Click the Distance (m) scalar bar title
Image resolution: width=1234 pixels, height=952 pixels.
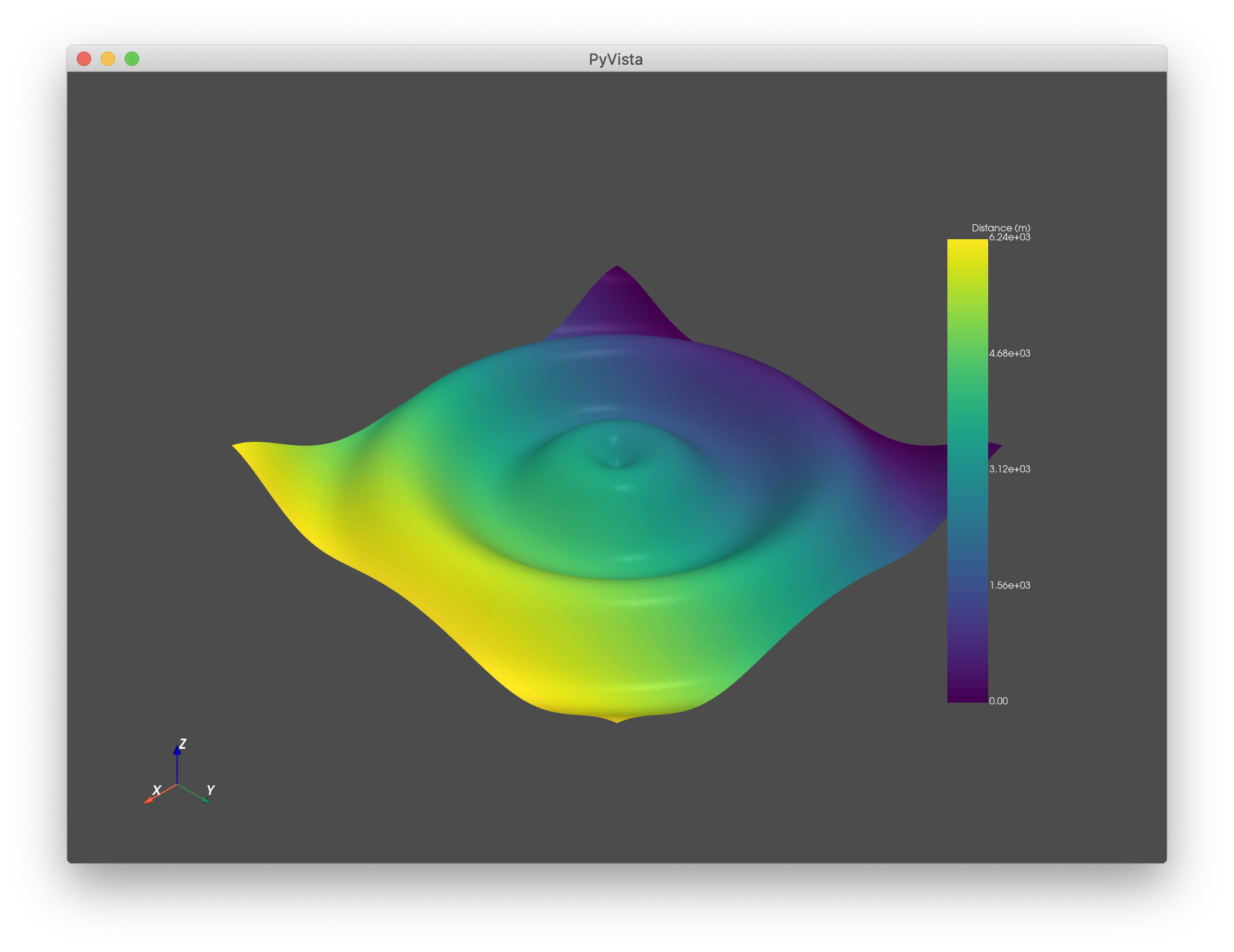tap(1001, 228)
